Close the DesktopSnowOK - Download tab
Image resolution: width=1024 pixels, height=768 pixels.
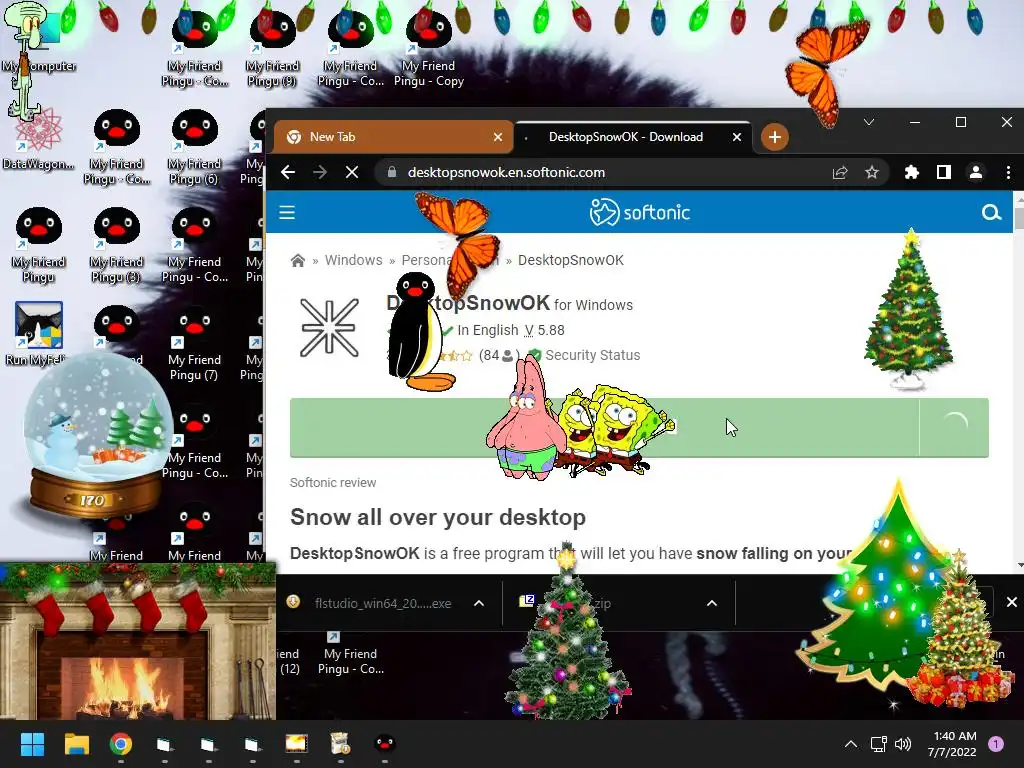click(737, 137)
